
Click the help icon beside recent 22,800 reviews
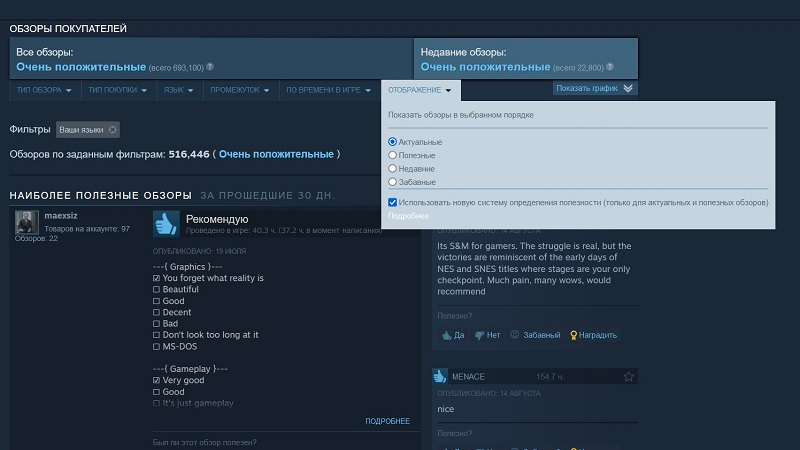coord(609,67)
